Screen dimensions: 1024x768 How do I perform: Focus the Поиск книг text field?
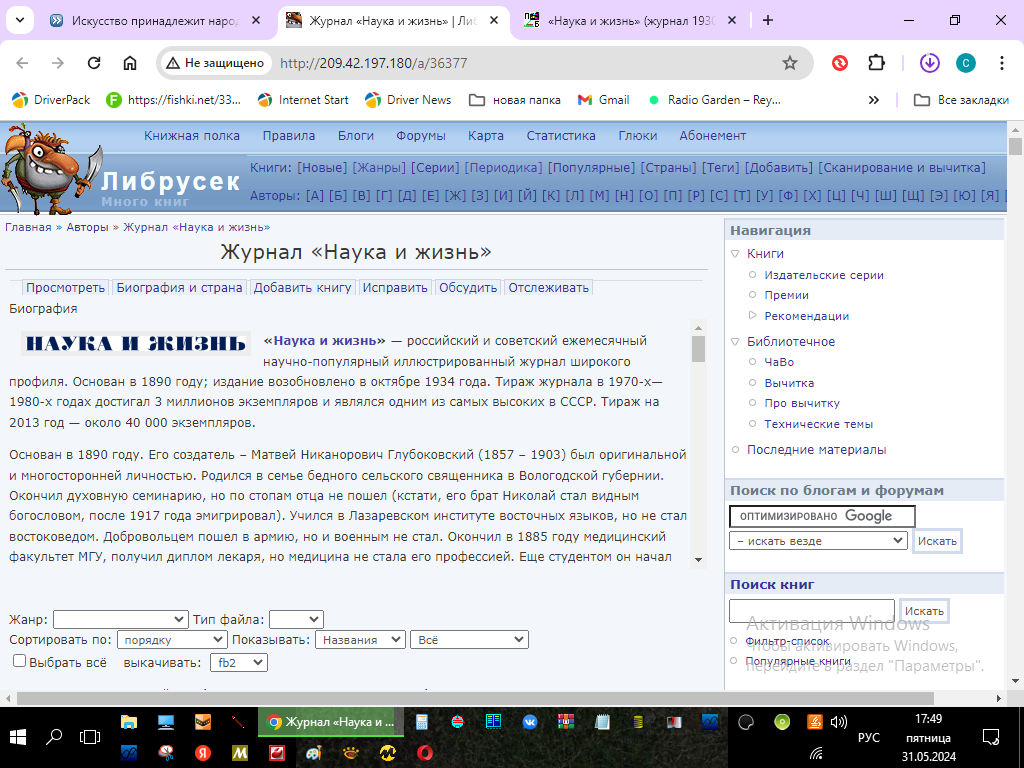tap(812, 611)
